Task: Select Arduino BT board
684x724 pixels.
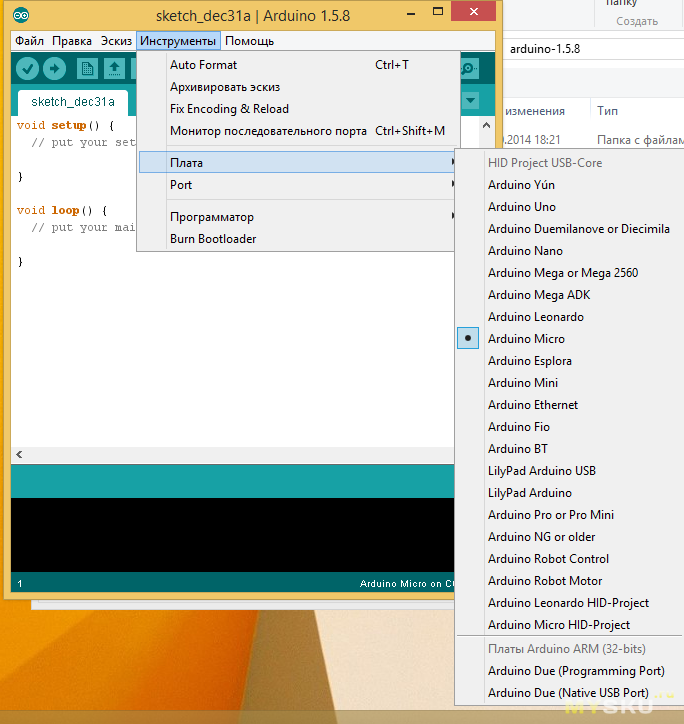Action: tap(569, 449)
